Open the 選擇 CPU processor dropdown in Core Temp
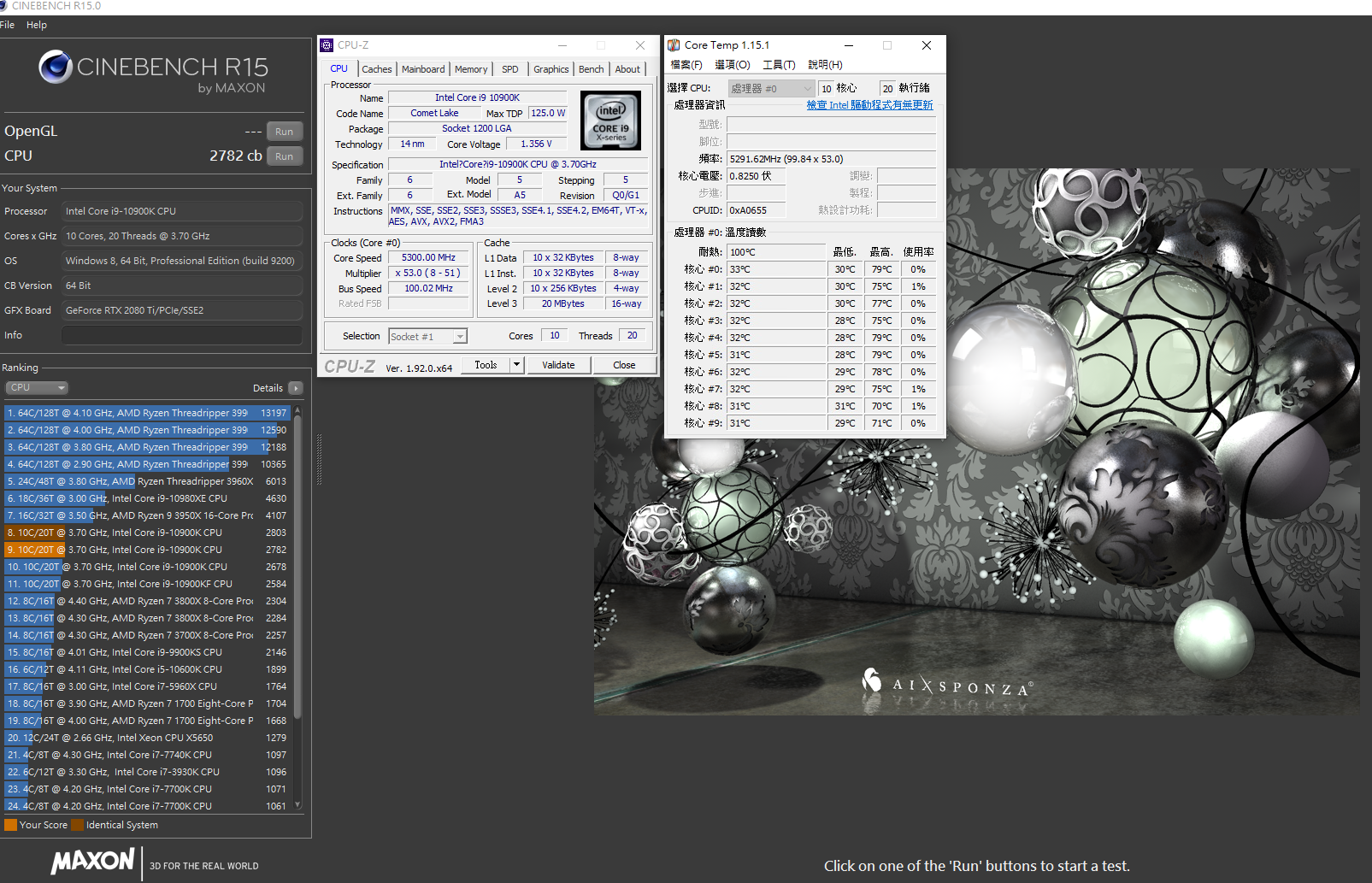 (771, 88)
